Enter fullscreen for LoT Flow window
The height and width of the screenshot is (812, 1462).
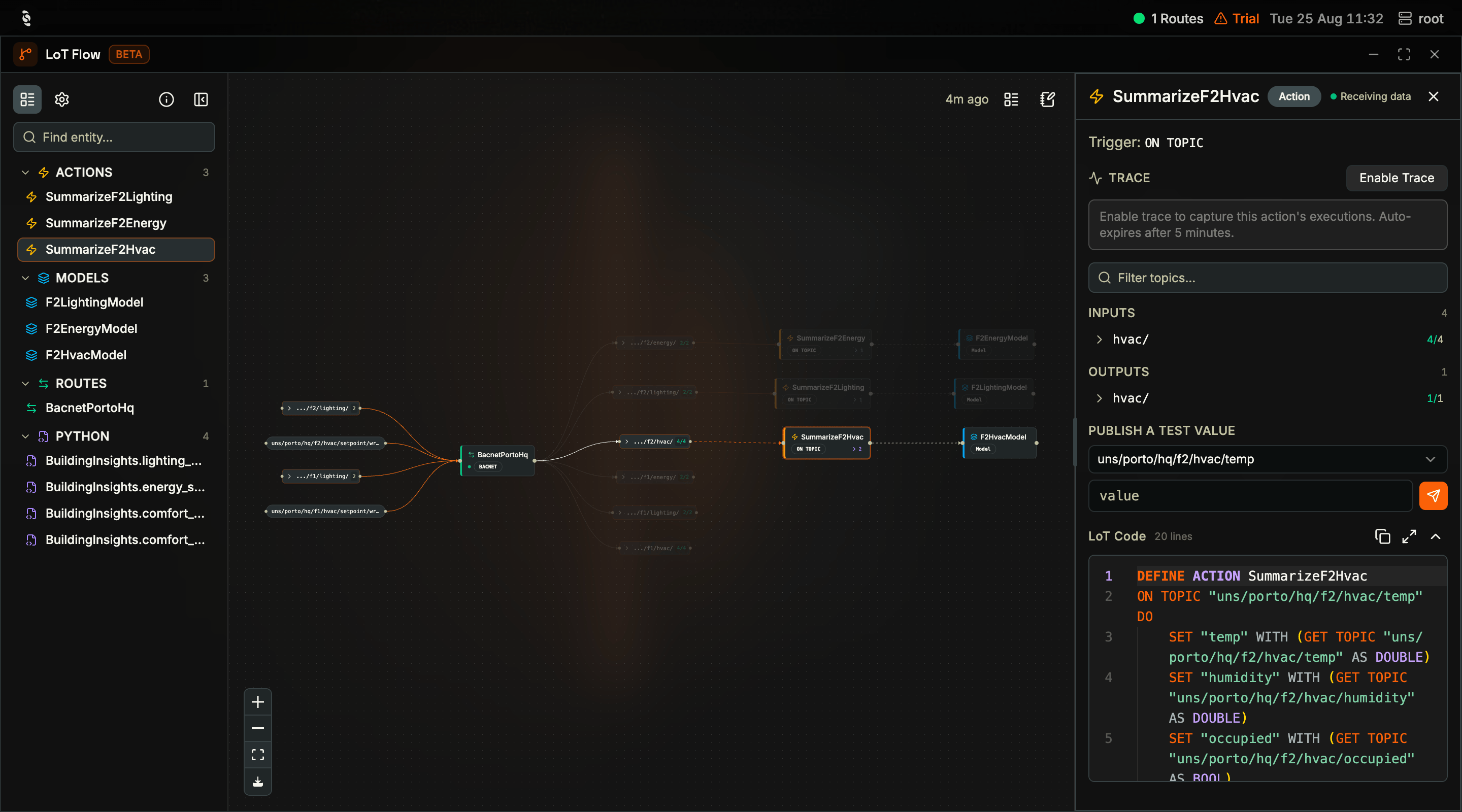[x=1404, y=54]
